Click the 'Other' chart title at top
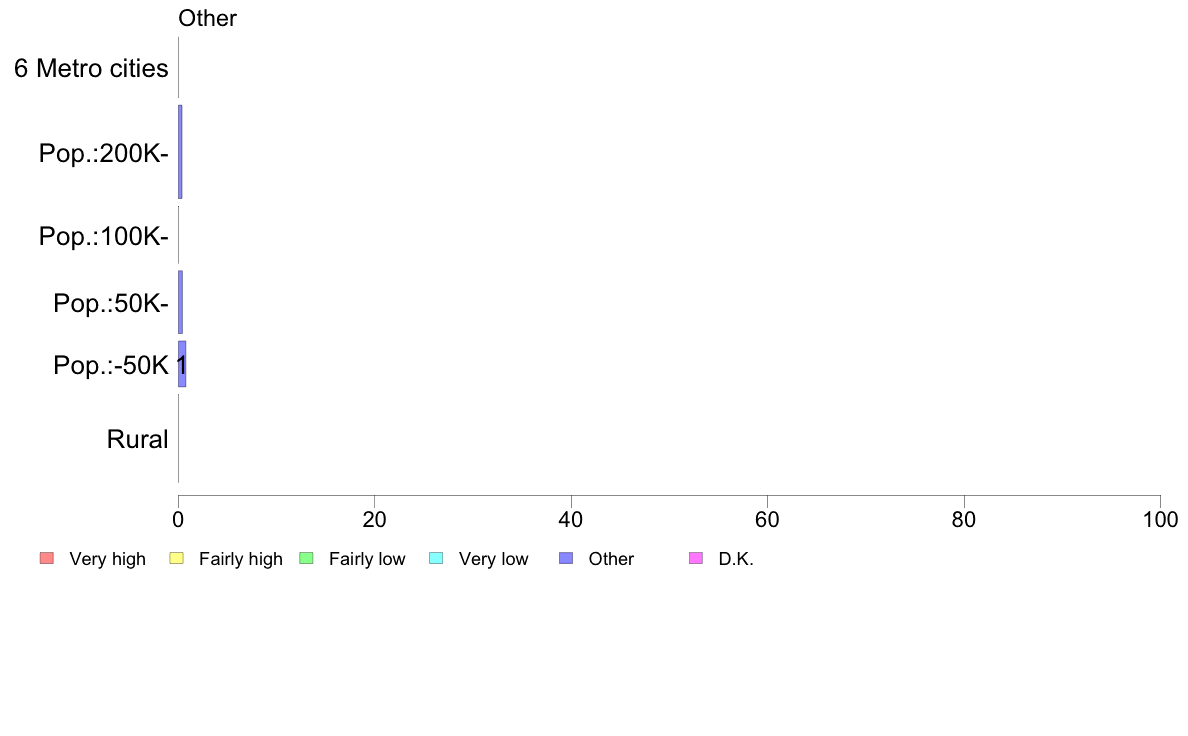The image size is (1188, 736). (207, 18)
